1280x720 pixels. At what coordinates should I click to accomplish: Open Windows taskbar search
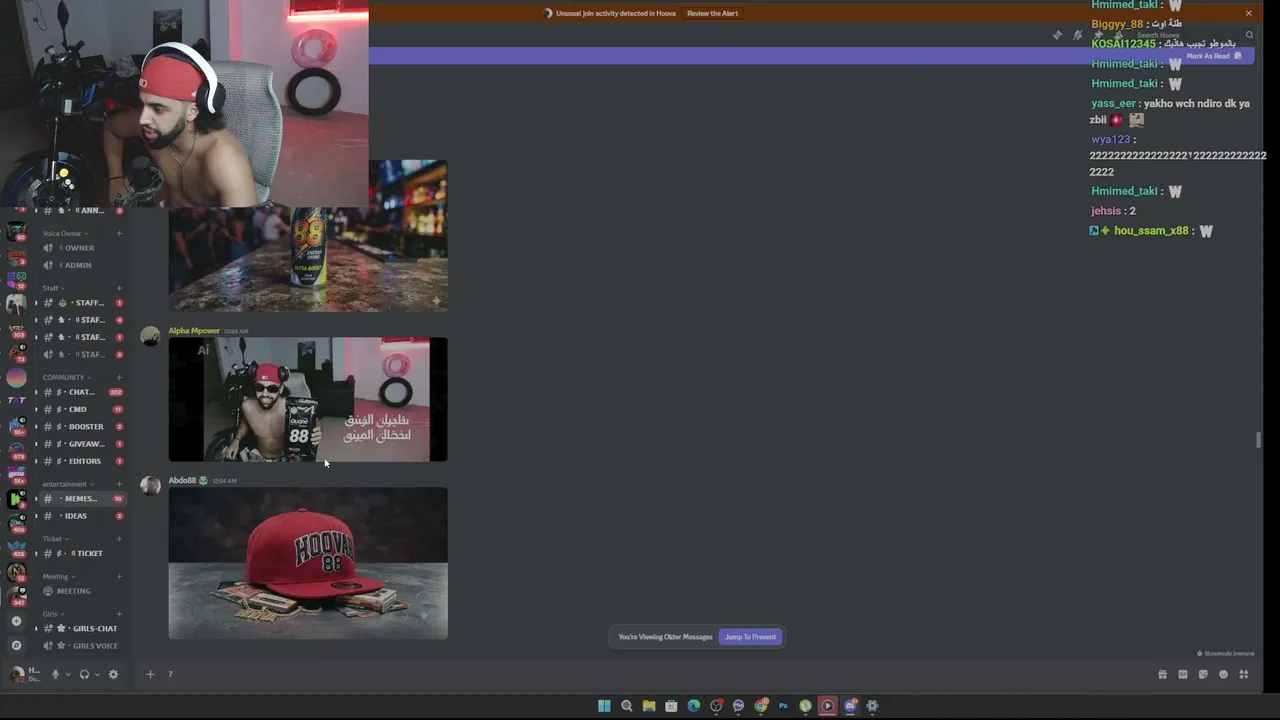pos(627,706)
